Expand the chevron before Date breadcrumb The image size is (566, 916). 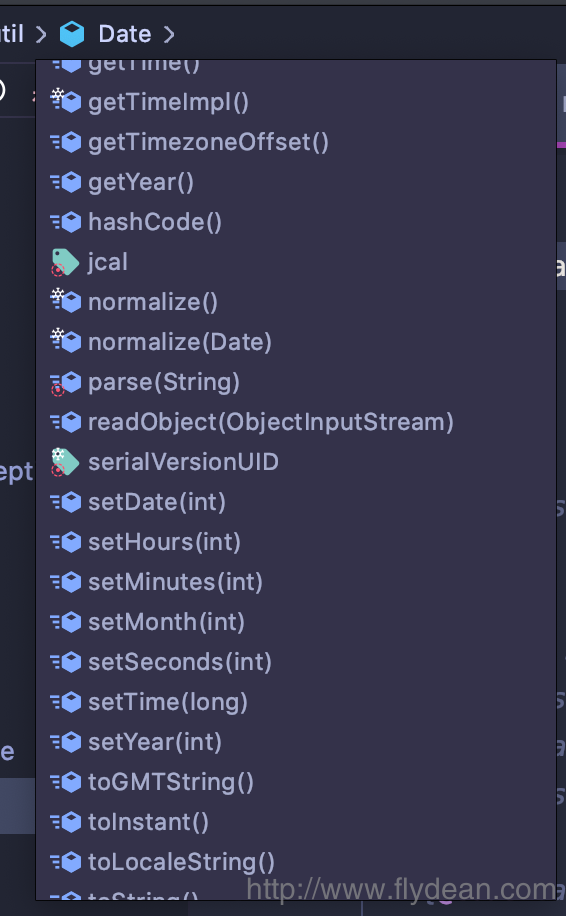pos(41,34)
